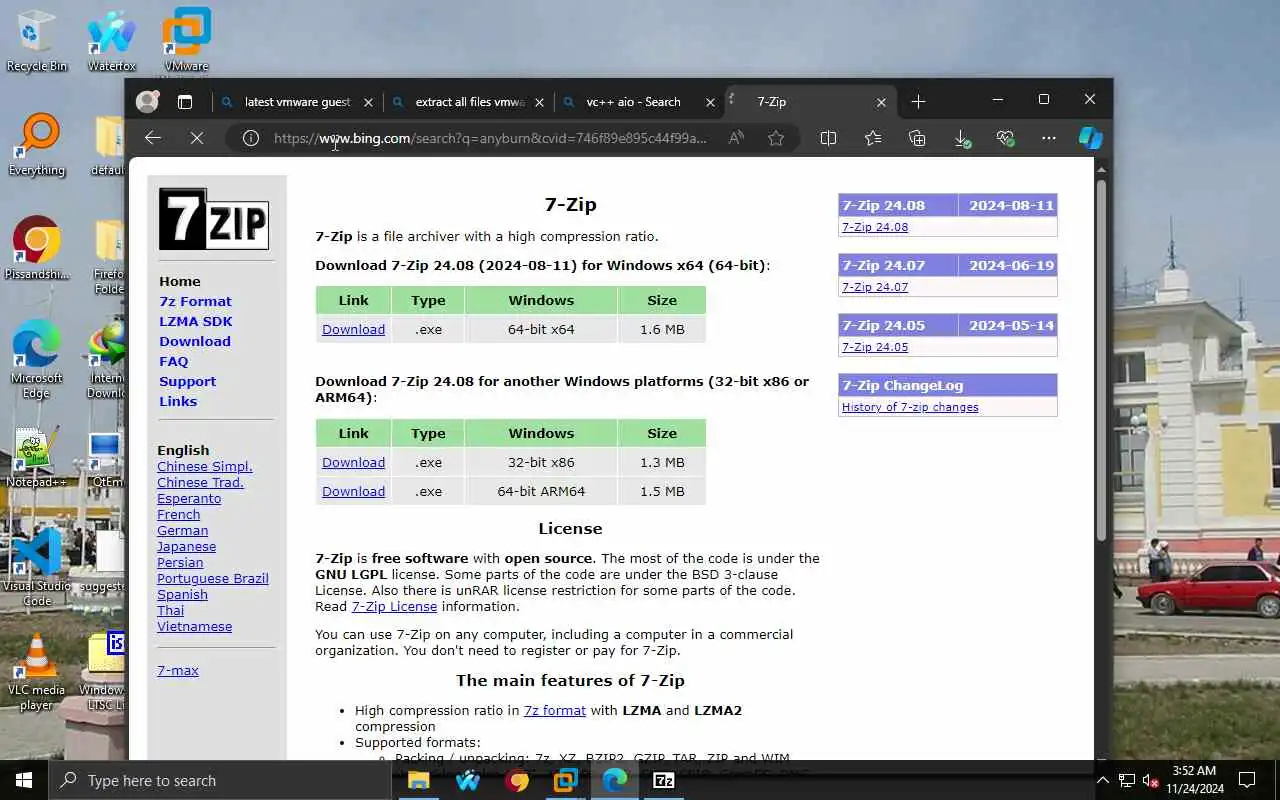Switch language to Chinese Simpl.

[x=205, y=466]
